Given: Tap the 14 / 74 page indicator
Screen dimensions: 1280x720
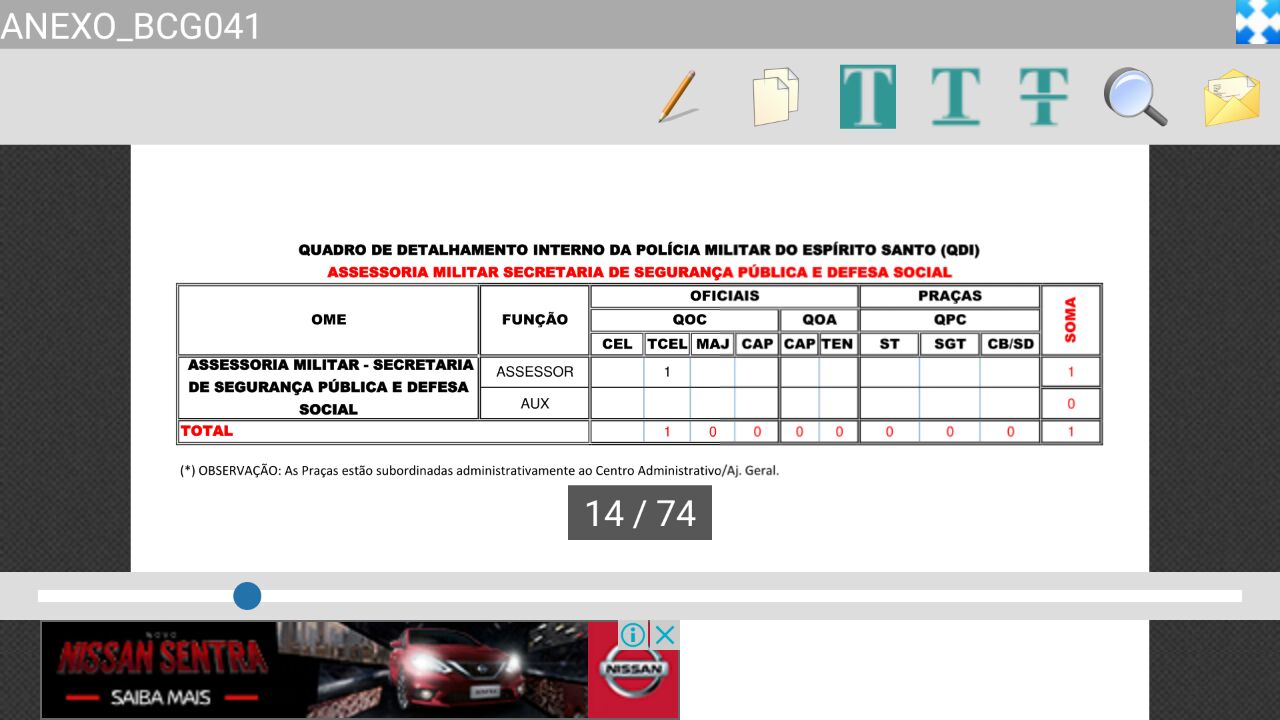Looking at the screenshot, I should click(640, 513).
